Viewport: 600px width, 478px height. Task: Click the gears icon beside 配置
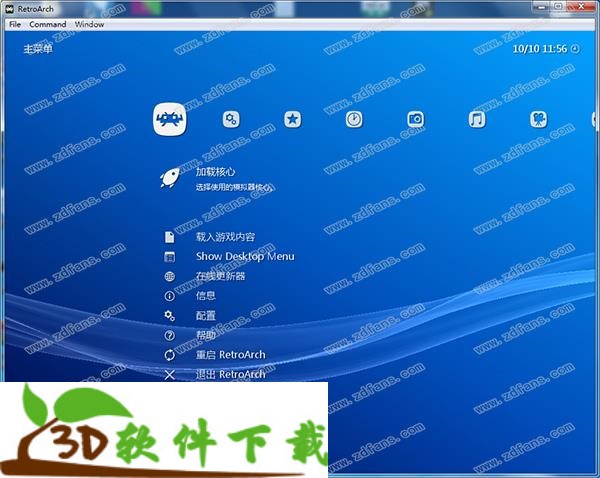pyautogui.click(x=170, y=316)
